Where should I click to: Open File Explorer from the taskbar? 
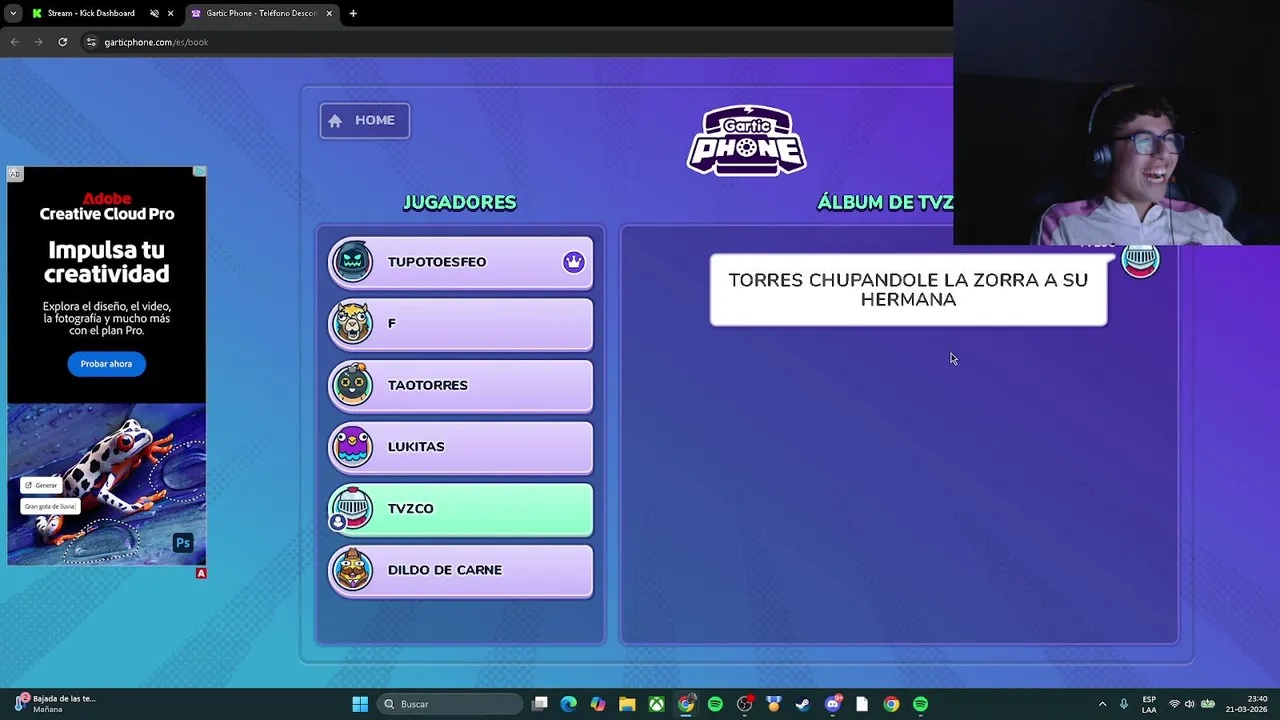click(627, 704)
